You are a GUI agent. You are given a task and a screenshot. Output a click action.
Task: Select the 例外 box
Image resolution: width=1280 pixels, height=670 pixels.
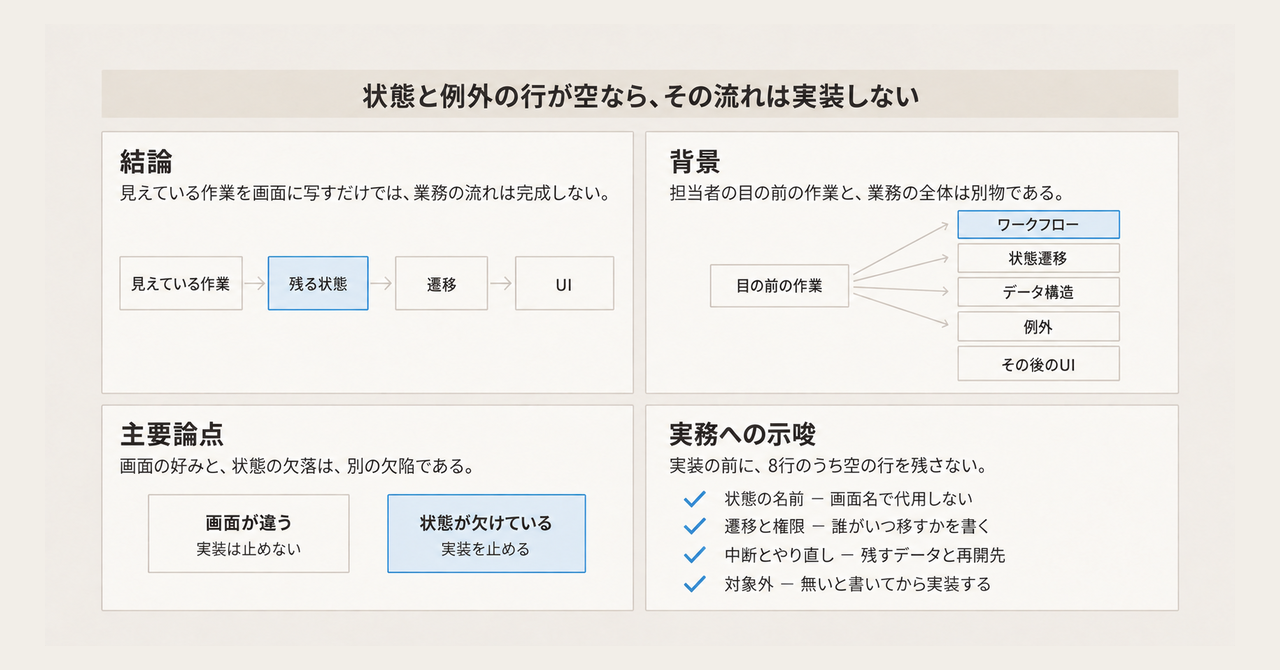(x=1038, y=326)
